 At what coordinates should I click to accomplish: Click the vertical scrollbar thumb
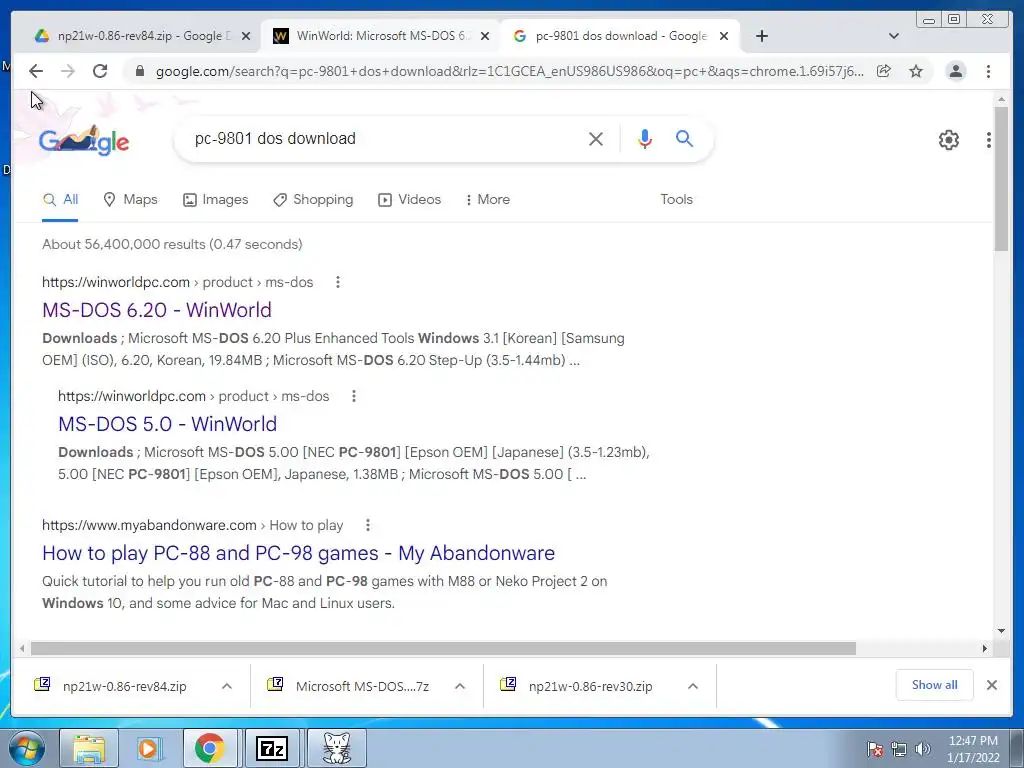[1001, 178]
